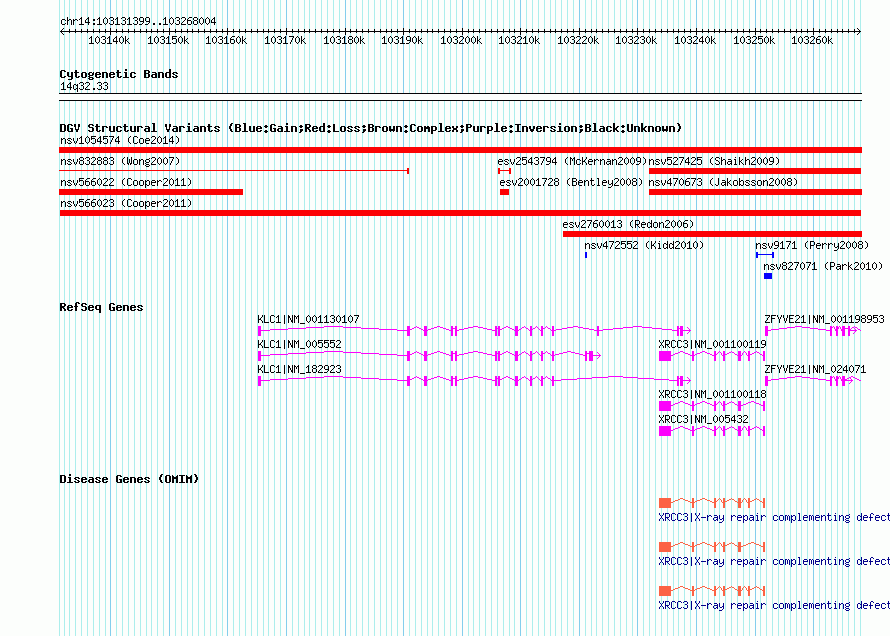This screenshot has height=636, width=890.
Task: Select the KLC1|NM_001130107 transcript label
Action: 308,319
